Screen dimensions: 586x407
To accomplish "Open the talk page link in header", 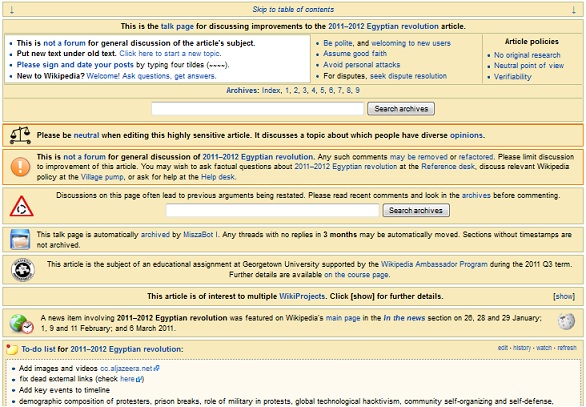I will (177, 27).
